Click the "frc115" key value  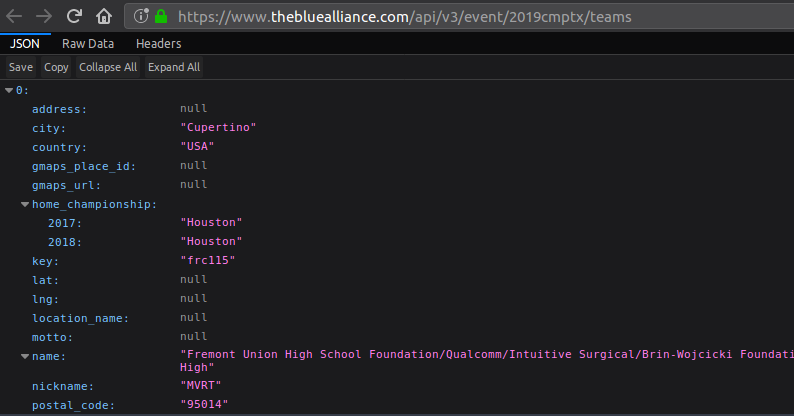pos(207,261)
